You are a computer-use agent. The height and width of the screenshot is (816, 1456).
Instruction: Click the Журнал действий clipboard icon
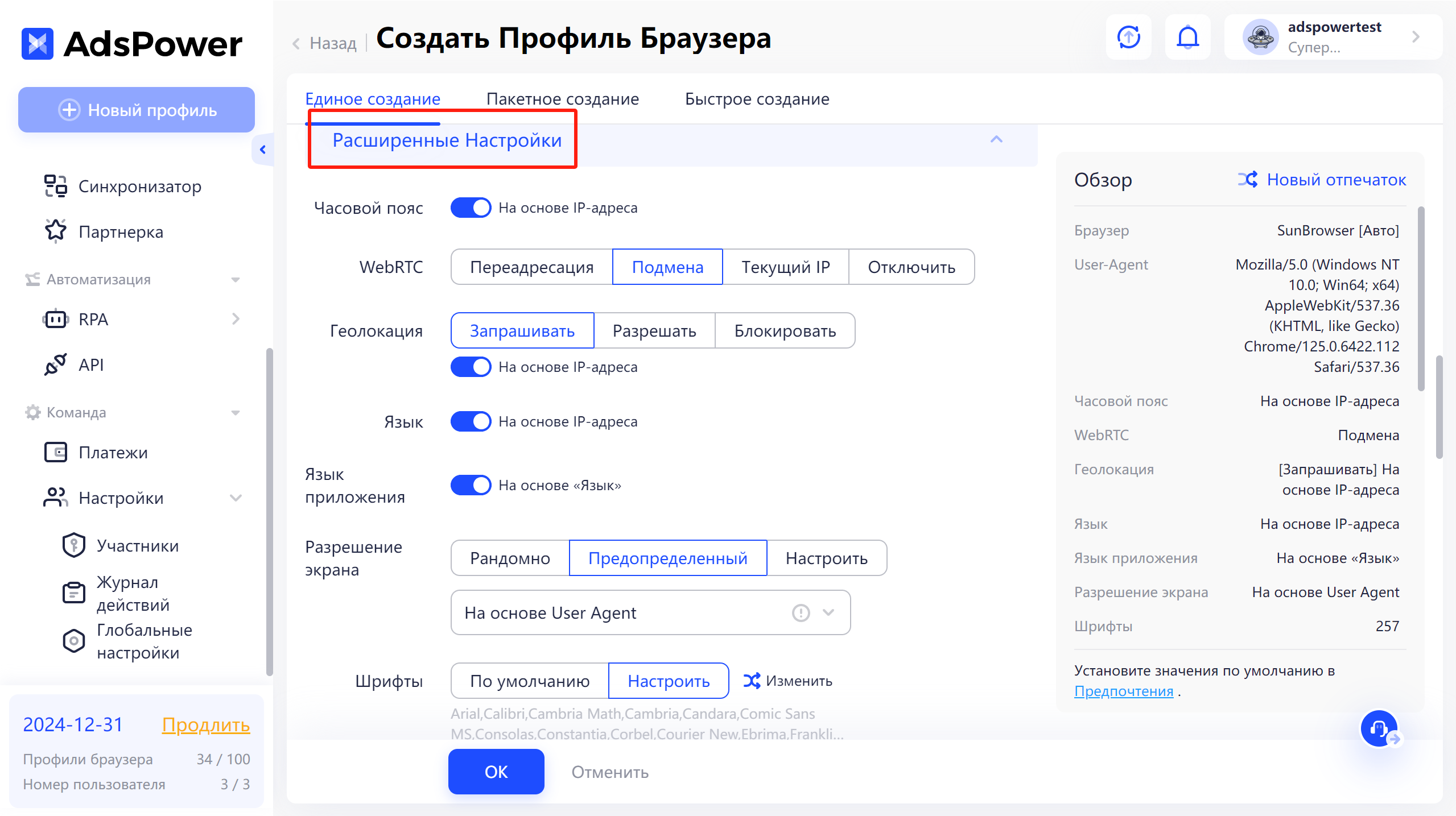[74, 593]
